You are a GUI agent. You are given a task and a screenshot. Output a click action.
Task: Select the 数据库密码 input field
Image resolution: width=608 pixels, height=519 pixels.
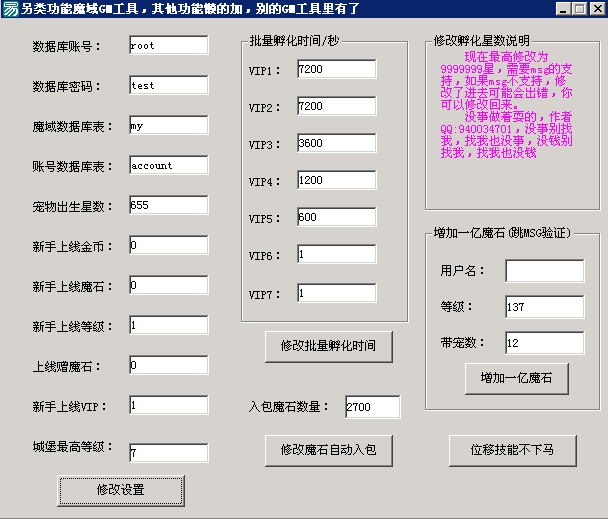[168, 86]
